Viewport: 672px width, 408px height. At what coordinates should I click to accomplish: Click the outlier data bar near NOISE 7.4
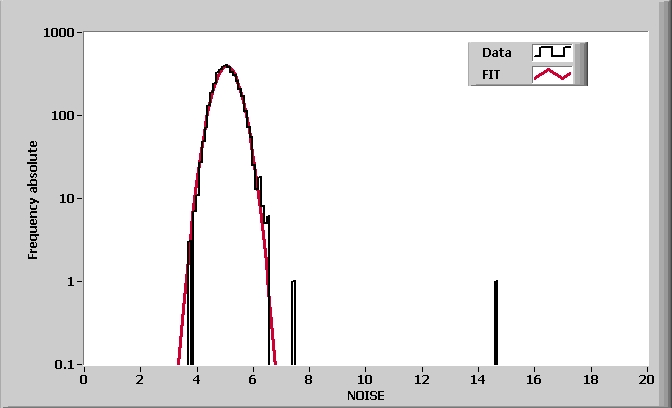tap(293, 322)
